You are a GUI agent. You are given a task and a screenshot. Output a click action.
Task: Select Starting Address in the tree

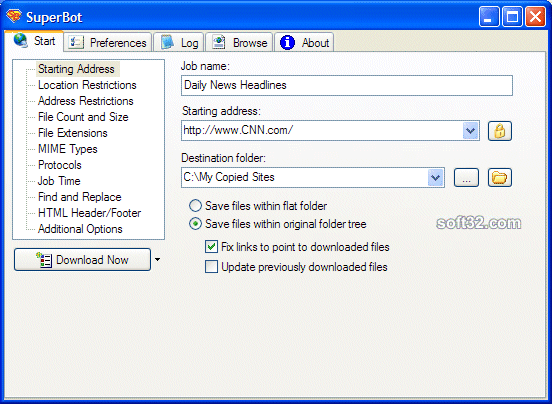click(x=76, y=69)
